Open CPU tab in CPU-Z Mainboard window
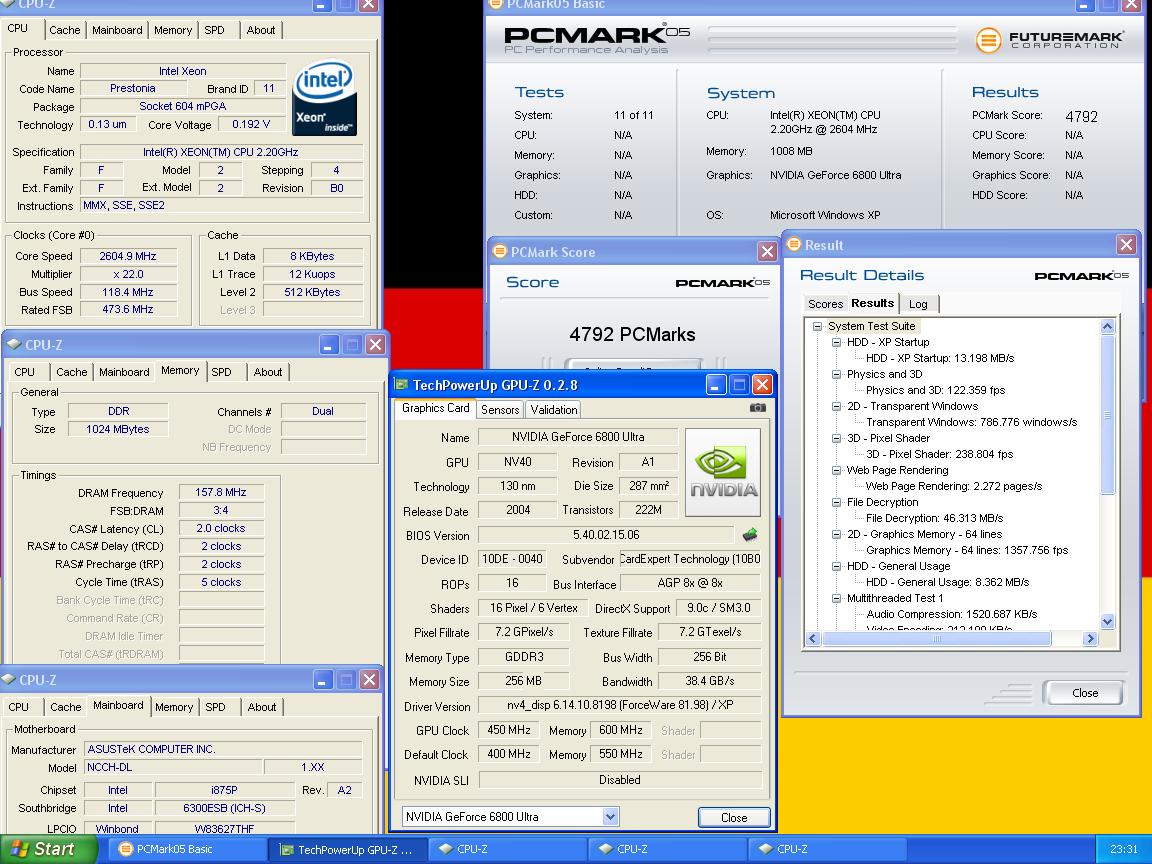 point(18,707)
